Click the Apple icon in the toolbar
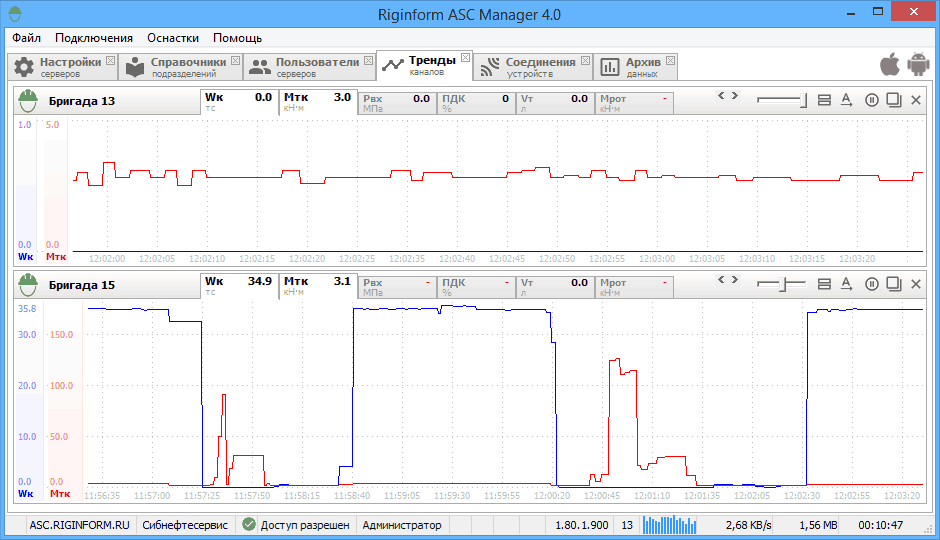940x540 pixels. click(x=889, y=65)
